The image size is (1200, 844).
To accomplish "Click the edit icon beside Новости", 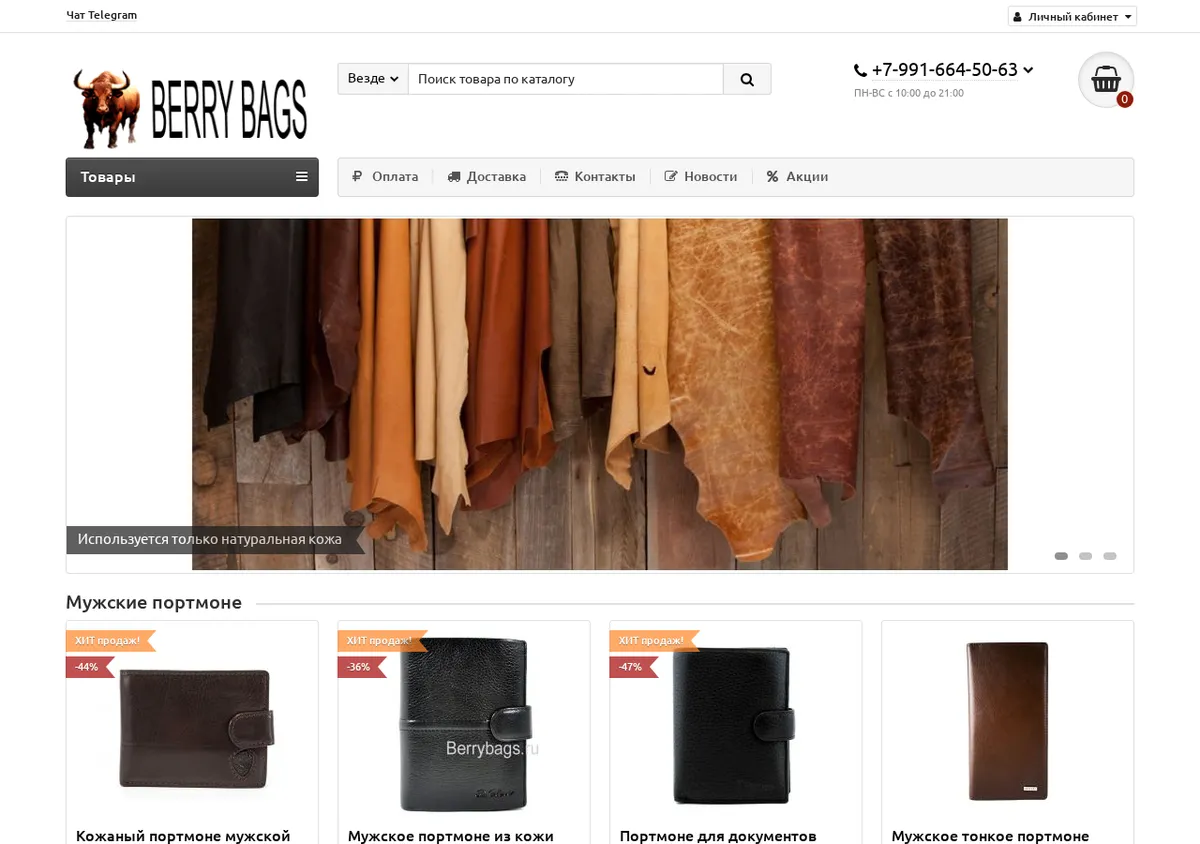I will point(671,177).
